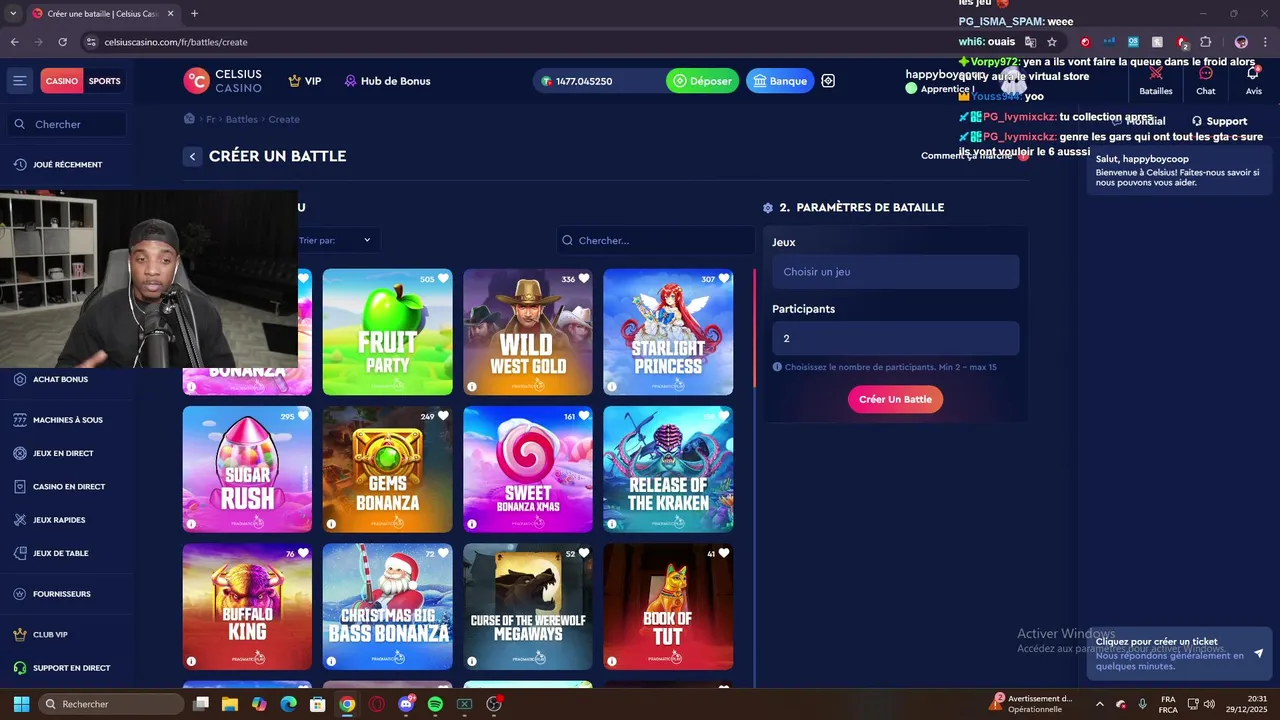
Task: Favorite the Book of Tut game
Action: (x=724, y=553)
